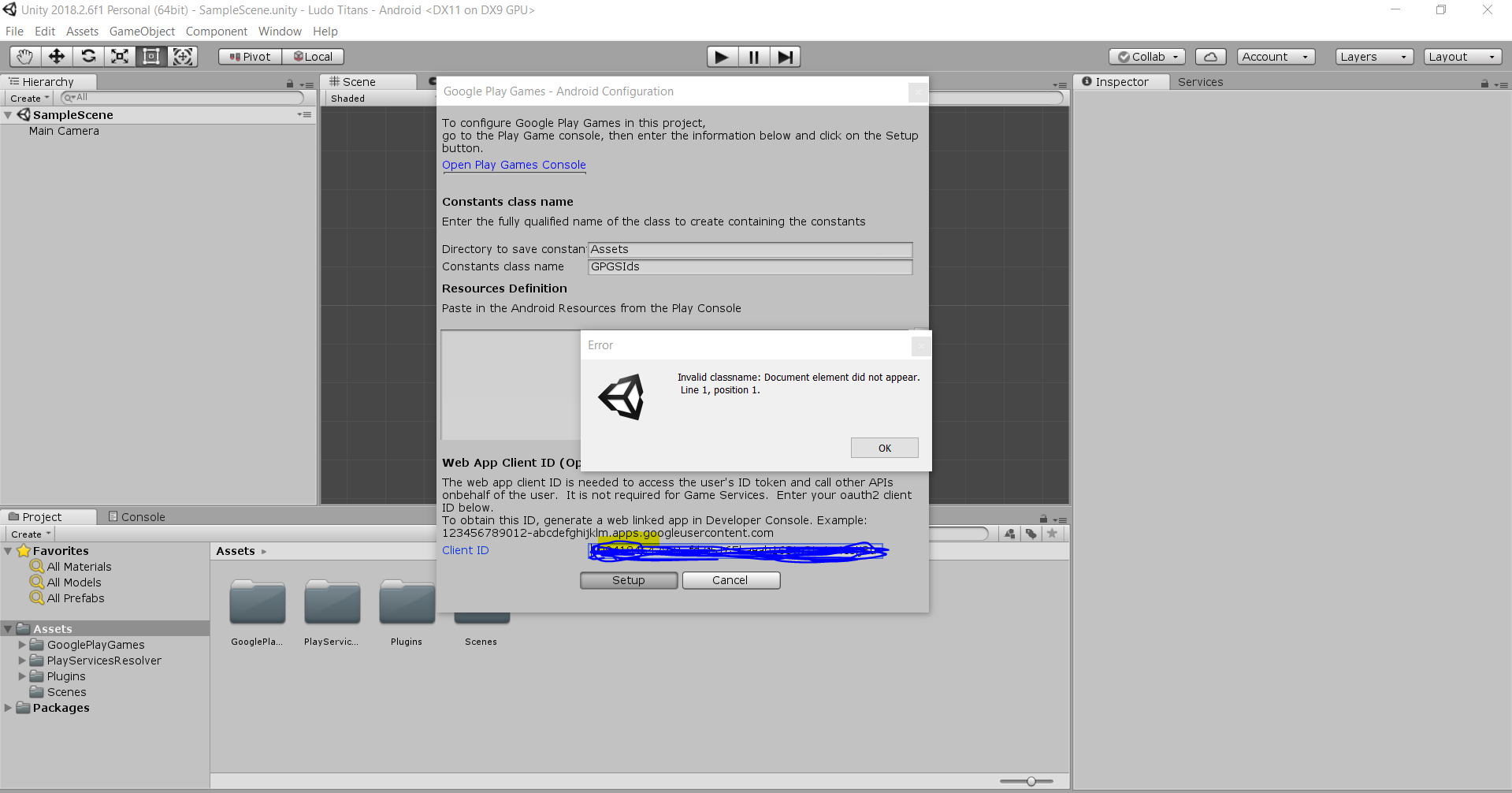Open the Layout dropdown
Viewport: 1512px width, 793px height.
(1462, 56)
